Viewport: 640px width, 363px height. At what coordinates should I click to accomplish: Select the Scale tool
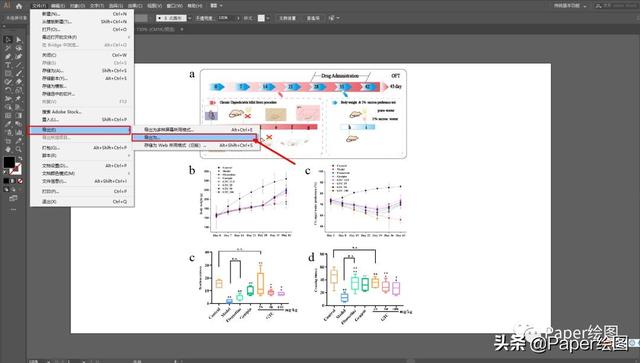point(18,90)
